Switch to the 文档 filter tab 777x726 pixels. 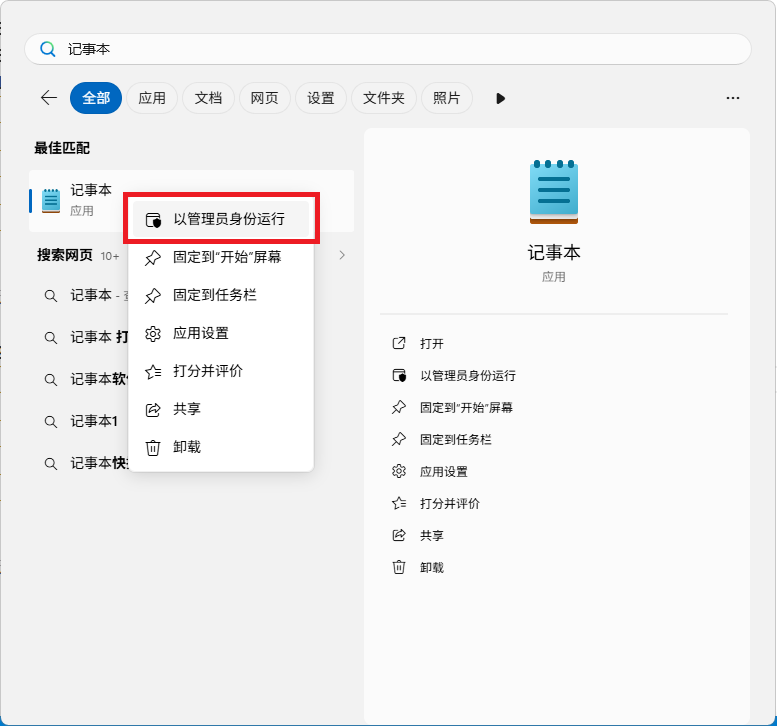click(x=208, y=98)
